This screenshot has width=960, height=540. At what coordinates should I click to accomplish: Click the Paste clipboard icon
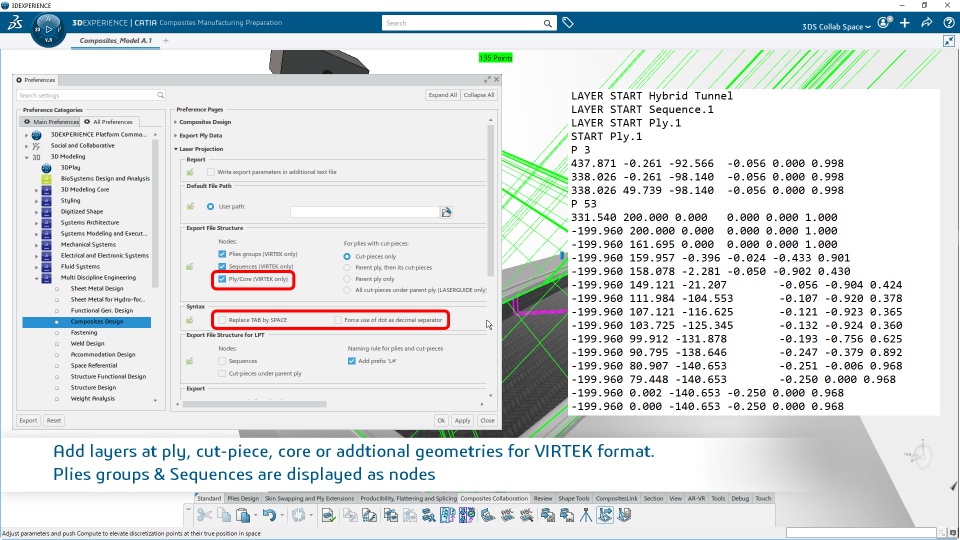(243, 516)
